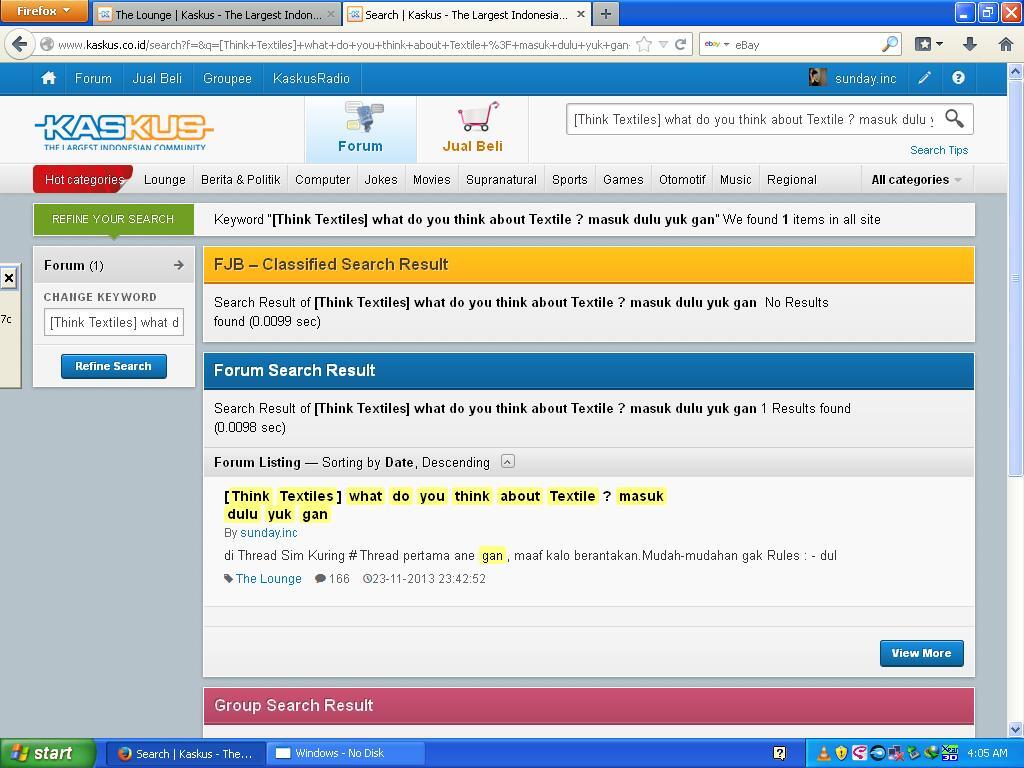Switch to Search | Kaskus taskbar item
Image resolution: width=1024 pixels, height=768 pixels.
[185, 754]
